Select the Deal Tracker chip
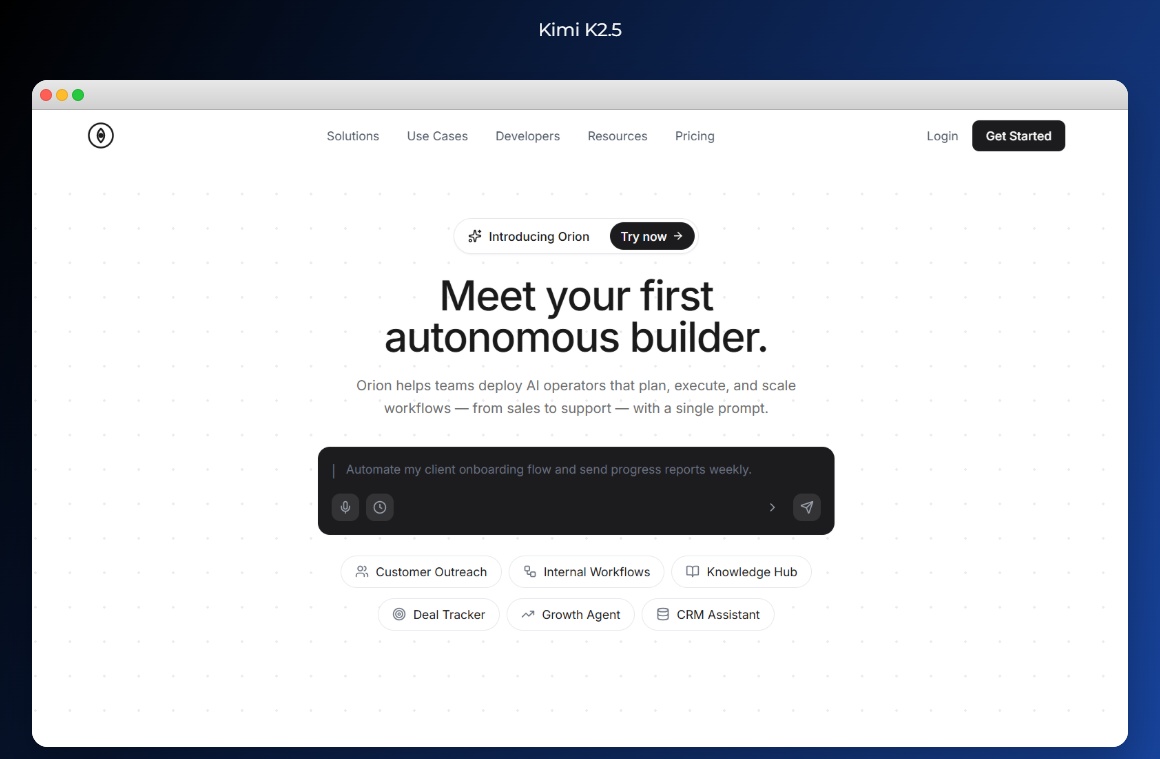 (439, 615)
